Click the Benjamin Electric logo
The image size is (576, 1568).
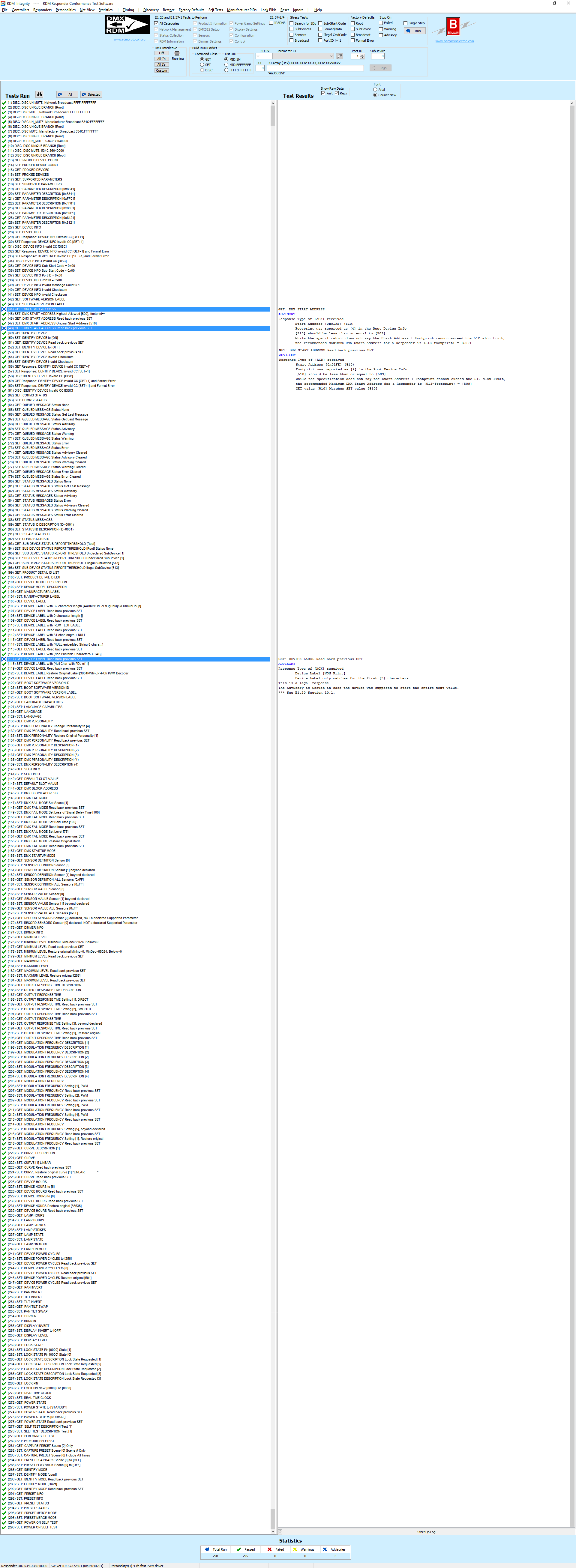(x=453, y=27)
